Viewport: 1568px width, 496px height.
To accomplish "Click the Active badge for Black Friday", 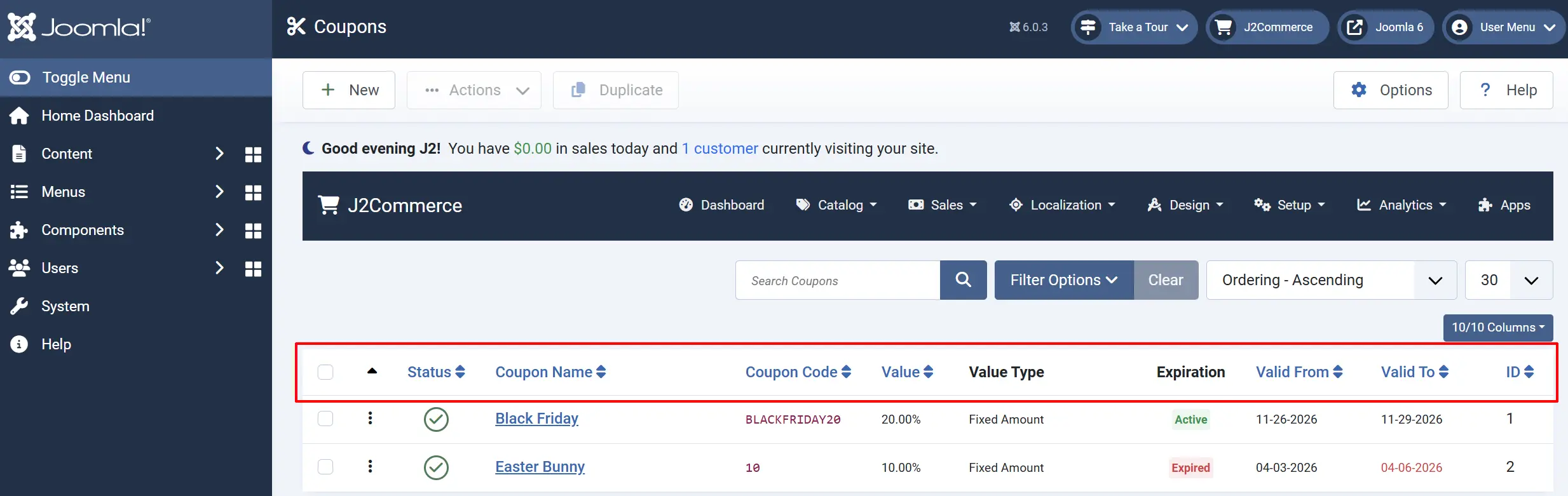I will tap(1190, 420).
